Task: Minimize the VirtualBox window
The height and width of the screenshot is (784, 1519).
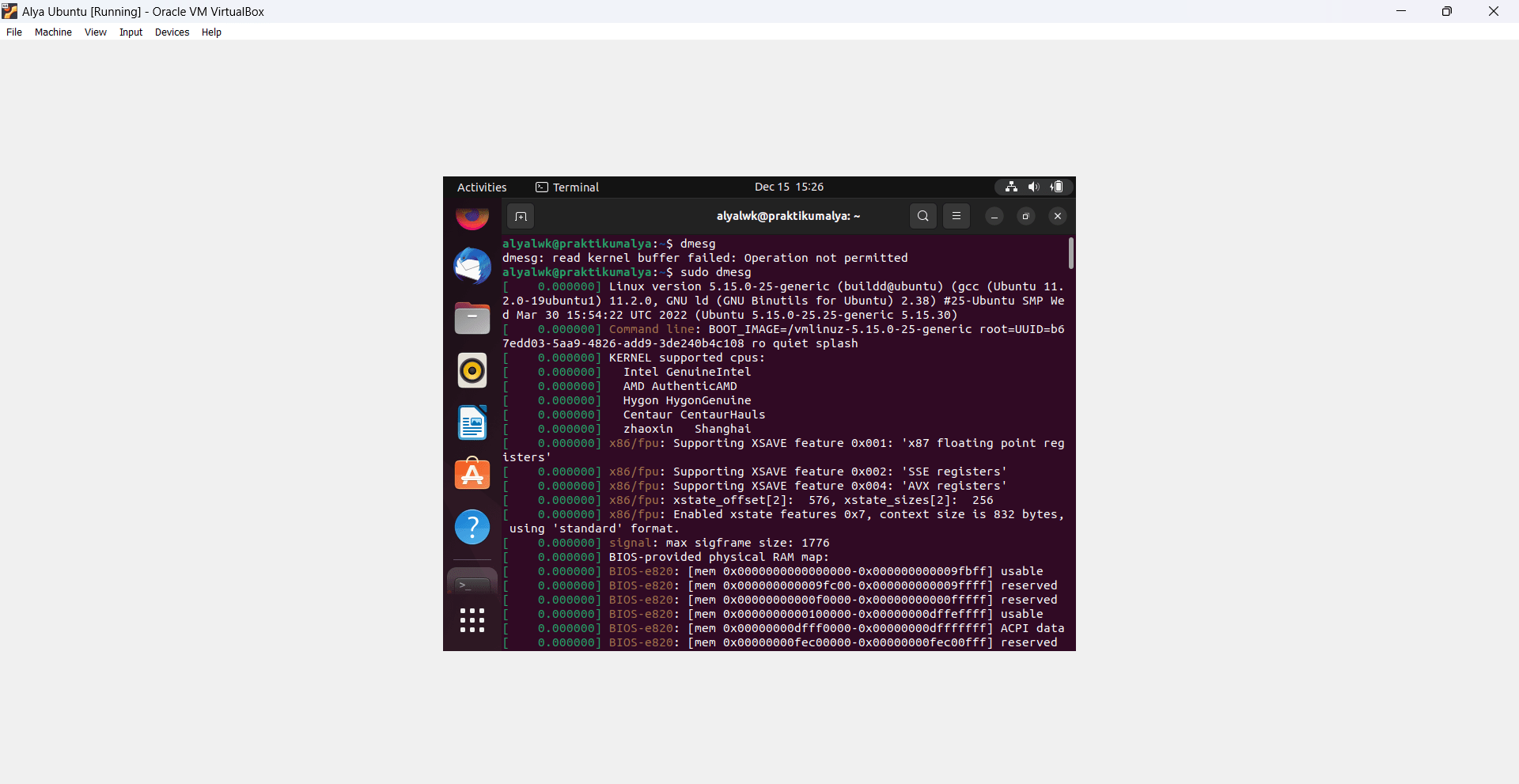Action: click(1401, 11)
